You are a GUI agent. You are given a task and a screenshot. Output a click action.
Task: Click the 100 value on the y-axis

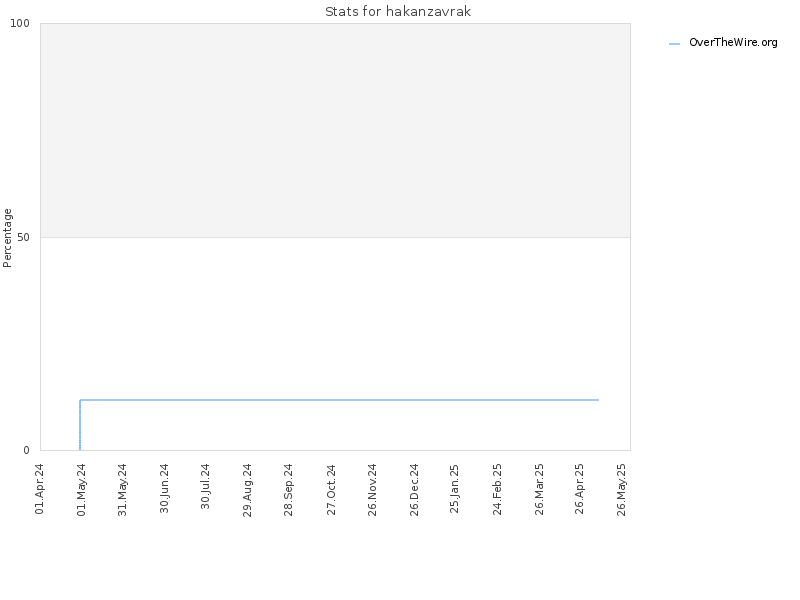20,23
